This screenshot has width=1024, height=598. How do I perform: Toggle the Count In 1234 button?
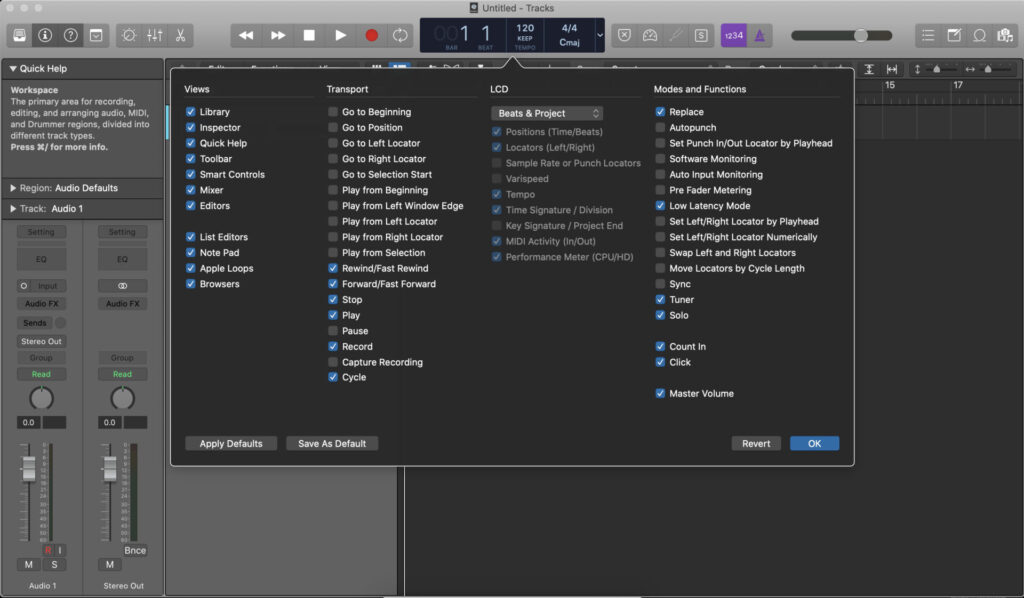733,35
